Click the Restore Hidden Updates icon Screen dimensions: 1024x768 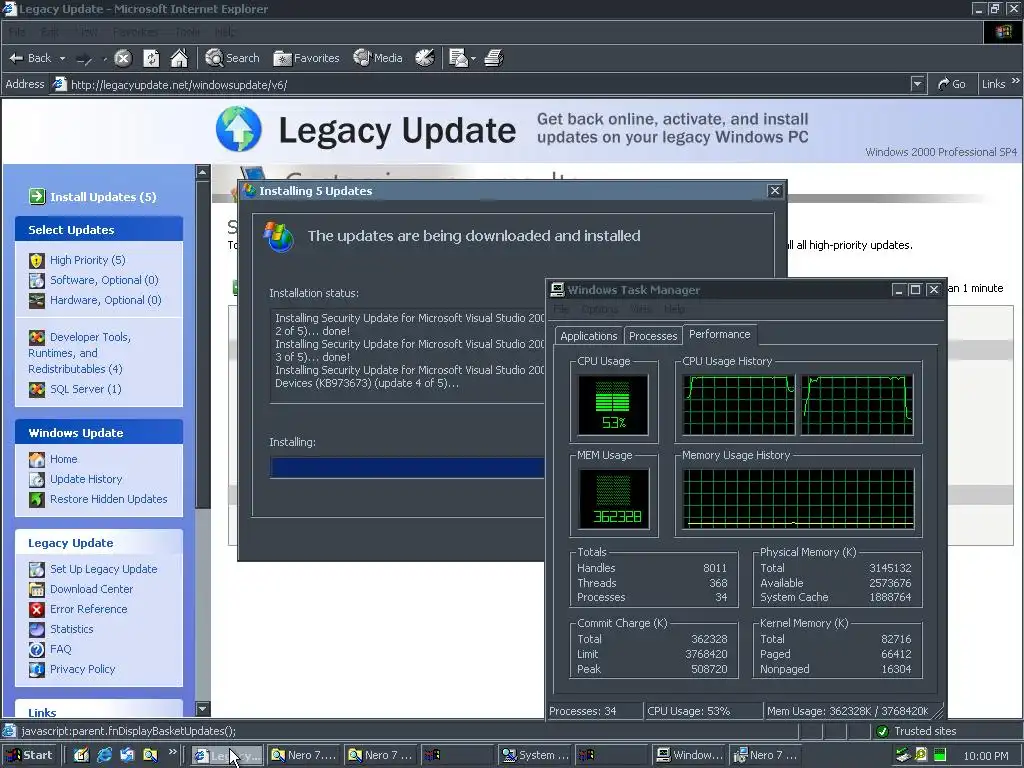(x=37, y=500)
